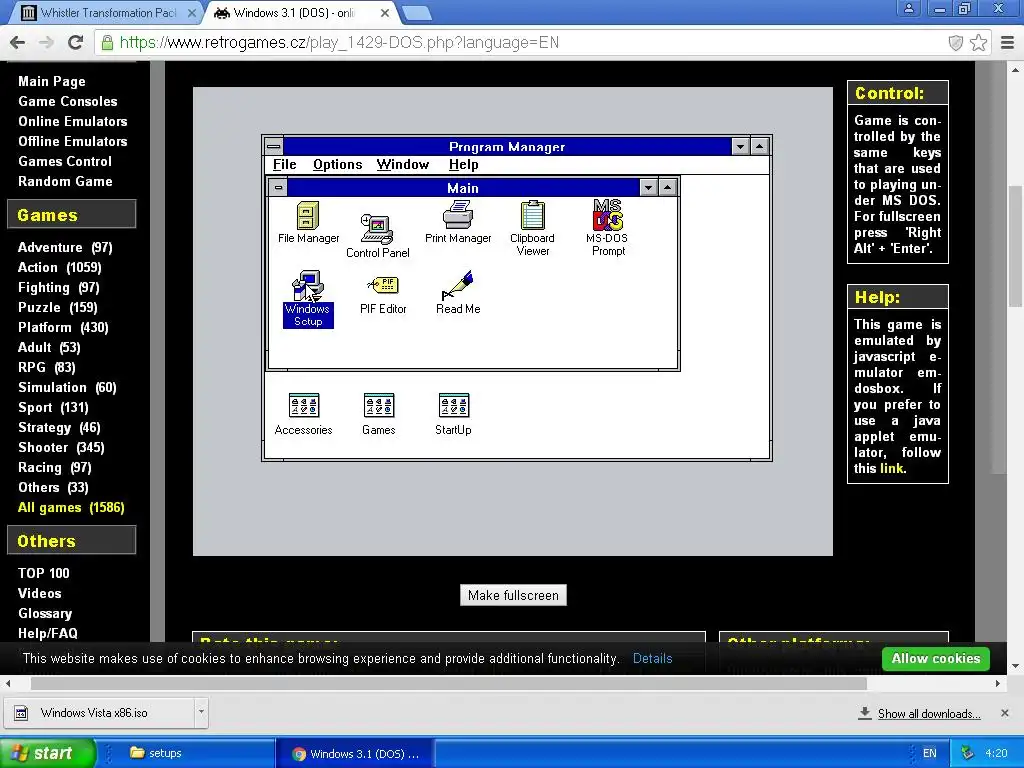Open the Help menu in Program Manager

[x=464, y=165]
